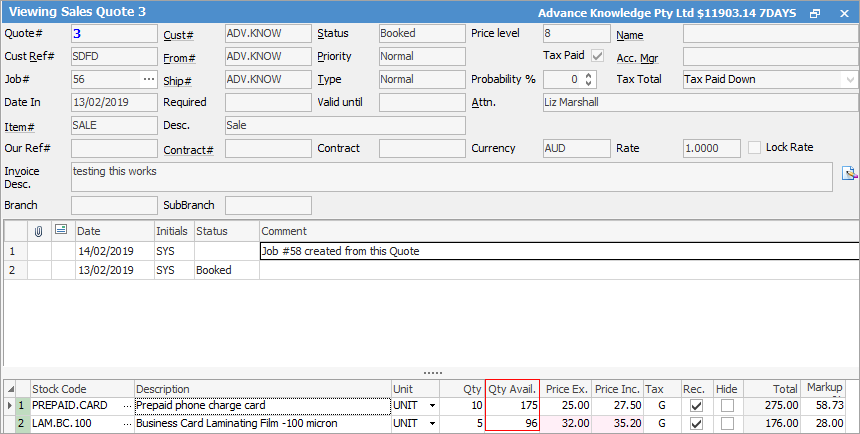Click the Qty Avail. column header
The width and height of the screenshot is (860, 434).
point(512,389)
